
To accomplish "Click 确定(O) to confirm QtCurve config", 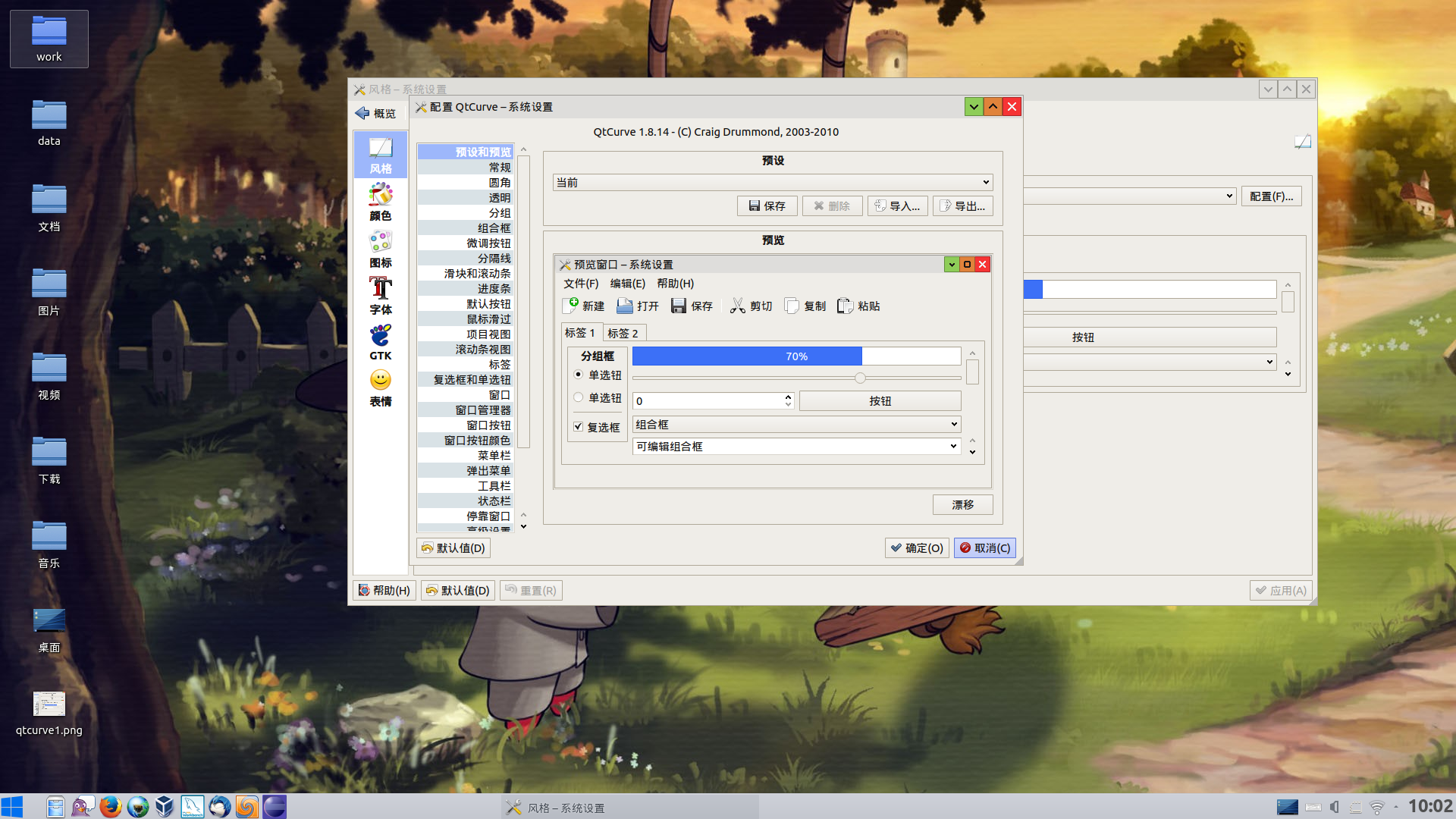I will [x=917, y=548].
